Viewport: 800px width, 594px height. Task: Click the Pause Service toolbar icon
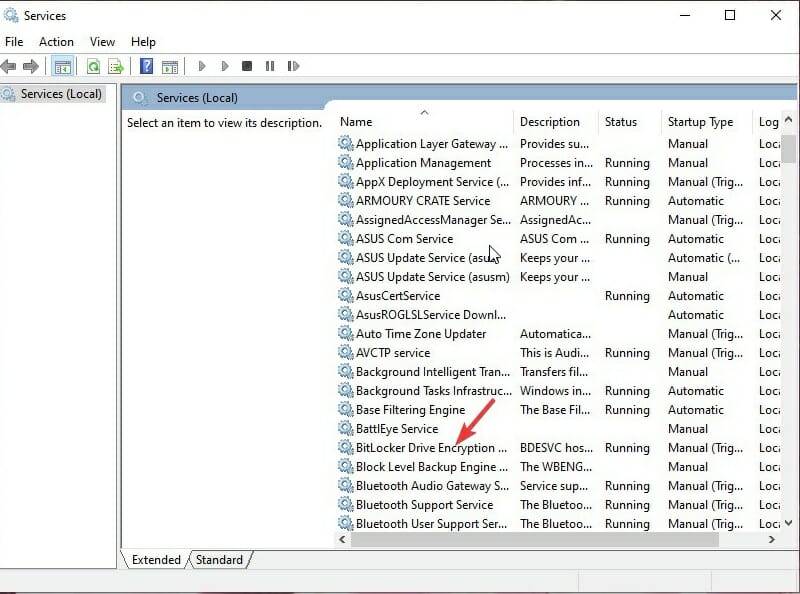coord(270,66)
